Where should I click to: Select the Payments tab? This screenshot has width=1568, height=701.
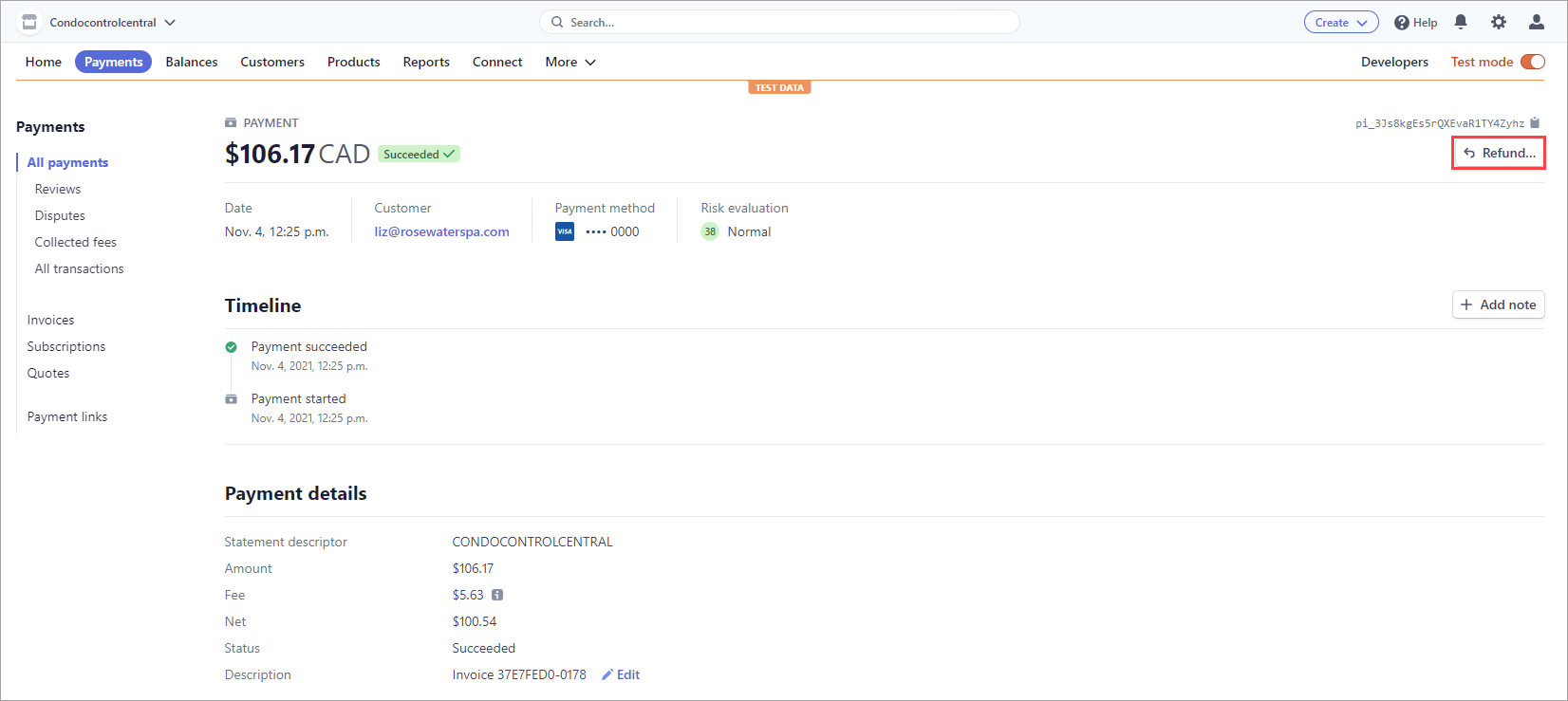click(x=113, y=62)
